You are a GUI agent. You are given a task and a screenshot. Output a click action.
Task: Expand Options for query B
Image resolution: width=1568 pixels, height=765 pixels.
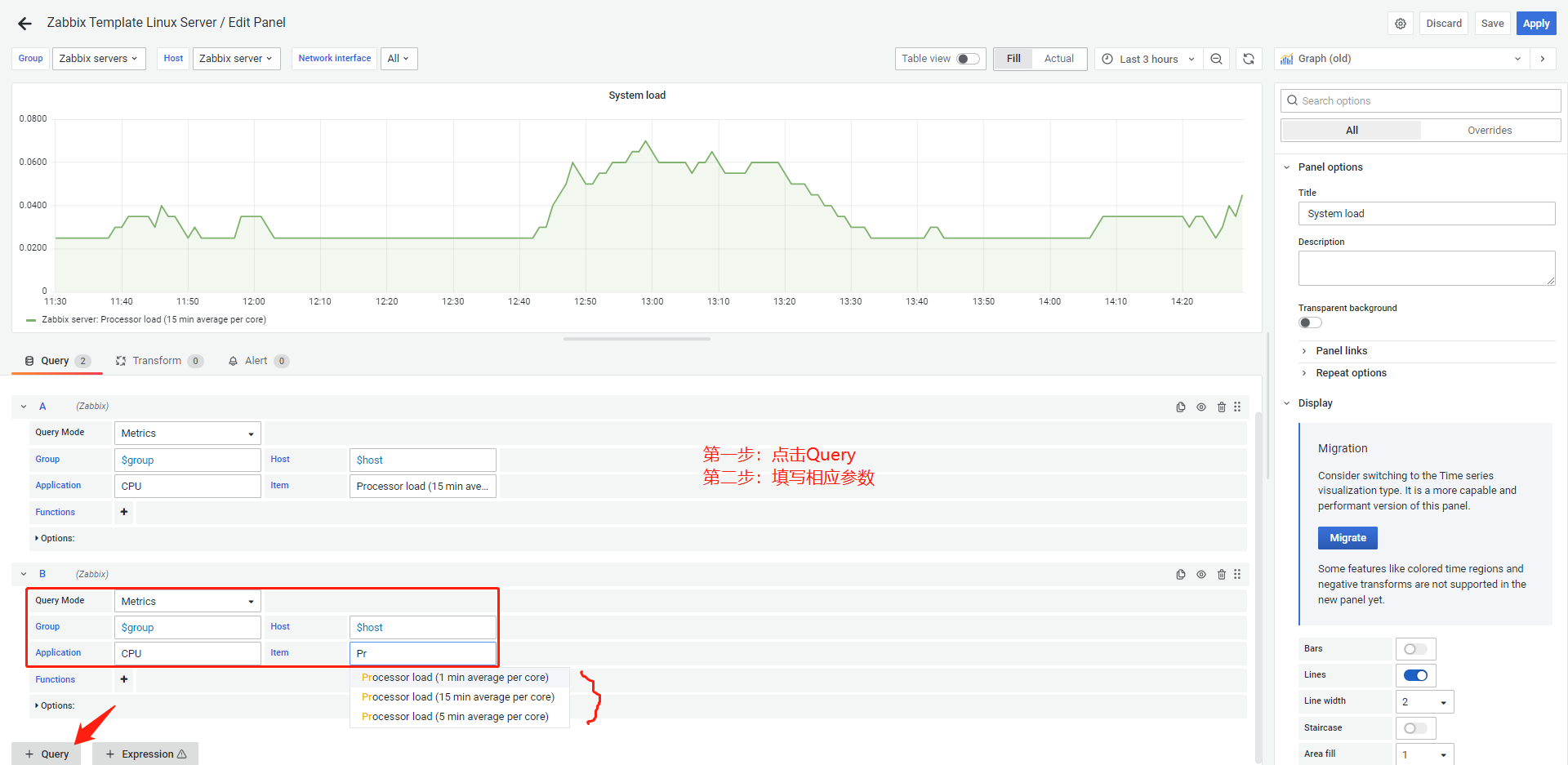coord(54,706)
